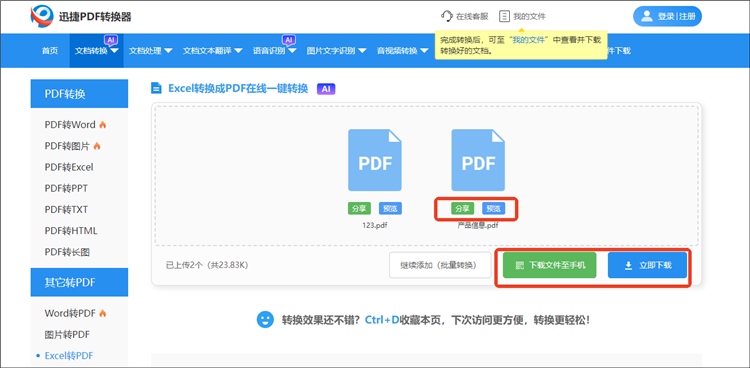The height and width of the screenshot is (368, 750).
Task: Select 图片转PDF in the sidebar
Action: coord(67,335)
